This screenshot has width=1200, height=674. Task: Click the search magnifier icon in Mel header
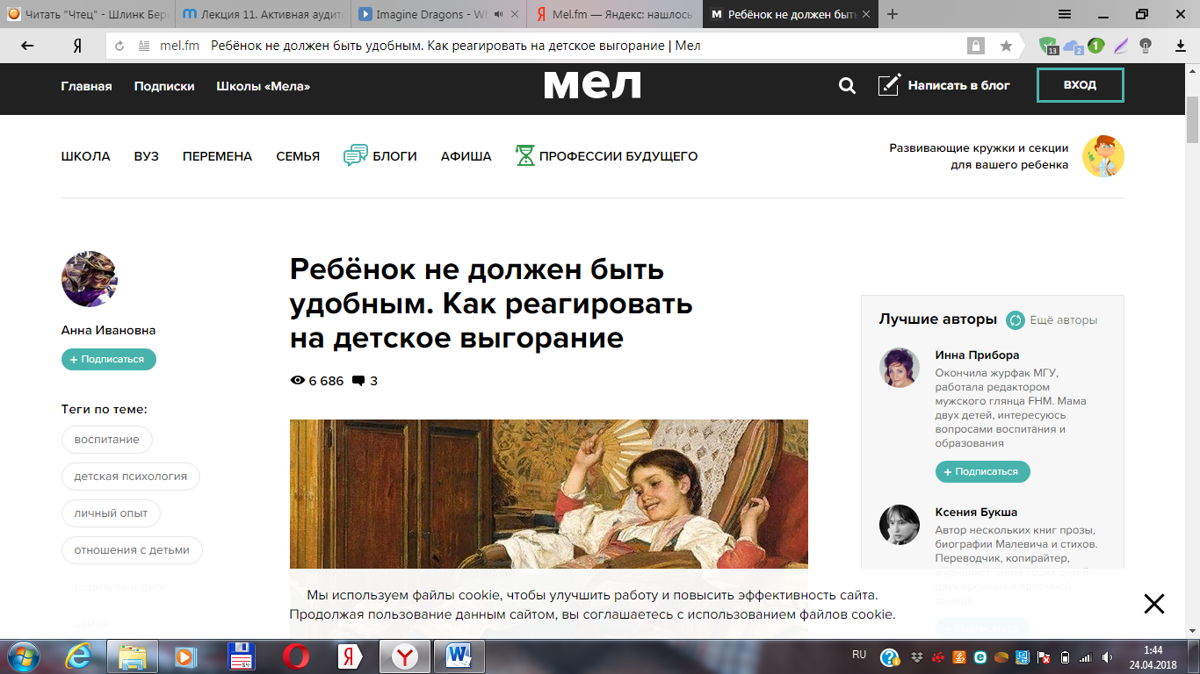pyautogui.click(x=847, y=86)
